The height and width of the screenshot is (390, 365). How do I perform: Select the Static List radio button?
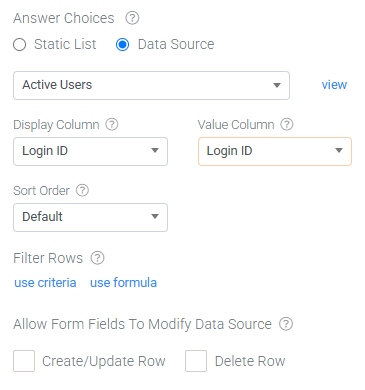tap(20, 44)
